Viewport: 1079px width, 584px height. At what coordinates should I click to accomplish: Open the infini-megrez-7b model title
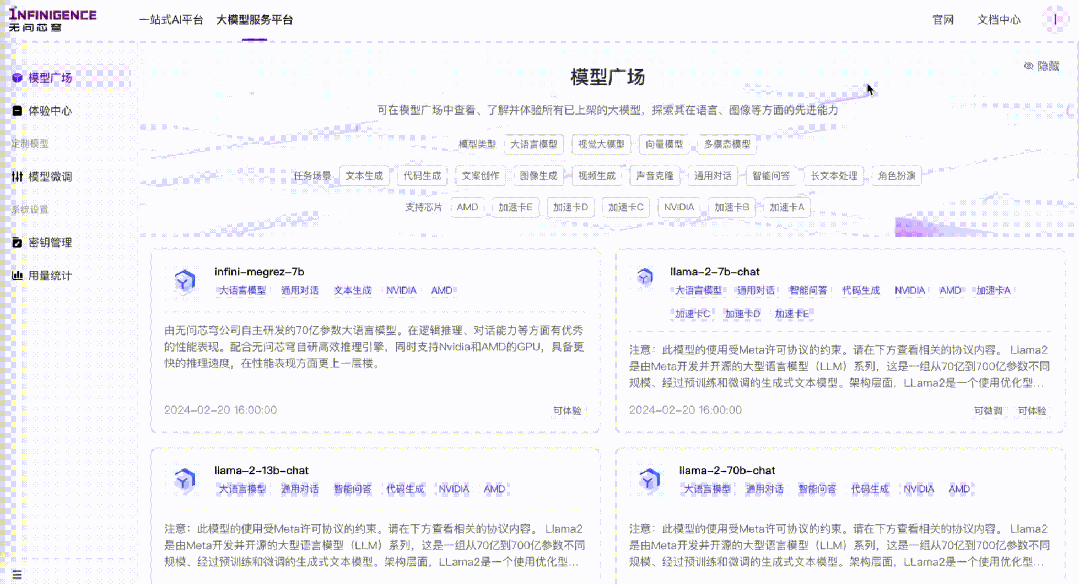(x=259, y=272)
